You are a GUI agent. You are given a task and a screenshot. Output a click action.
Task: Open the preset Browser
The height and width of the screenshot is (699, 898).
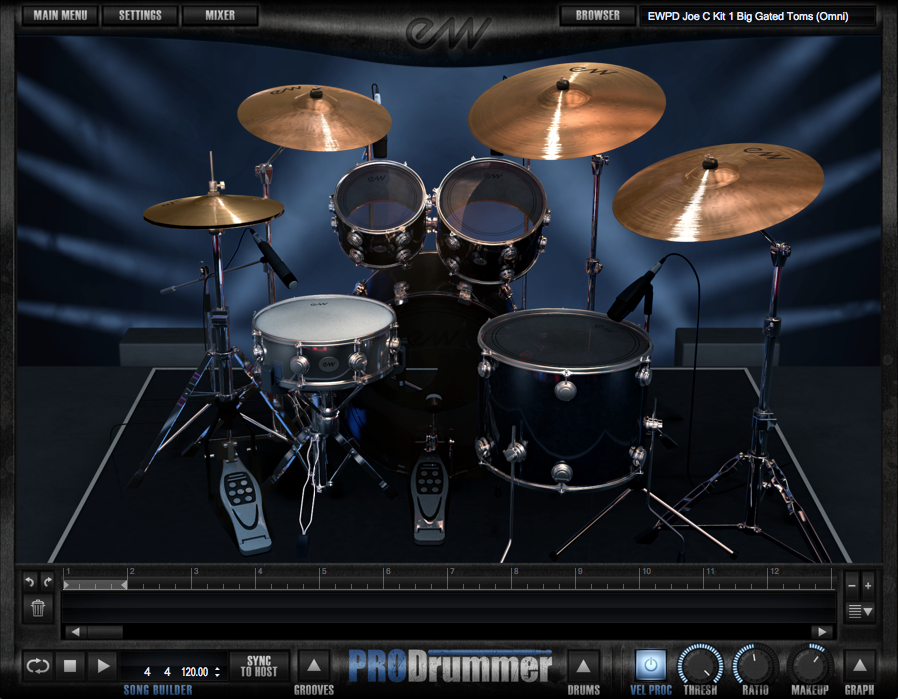click(597, 16)
